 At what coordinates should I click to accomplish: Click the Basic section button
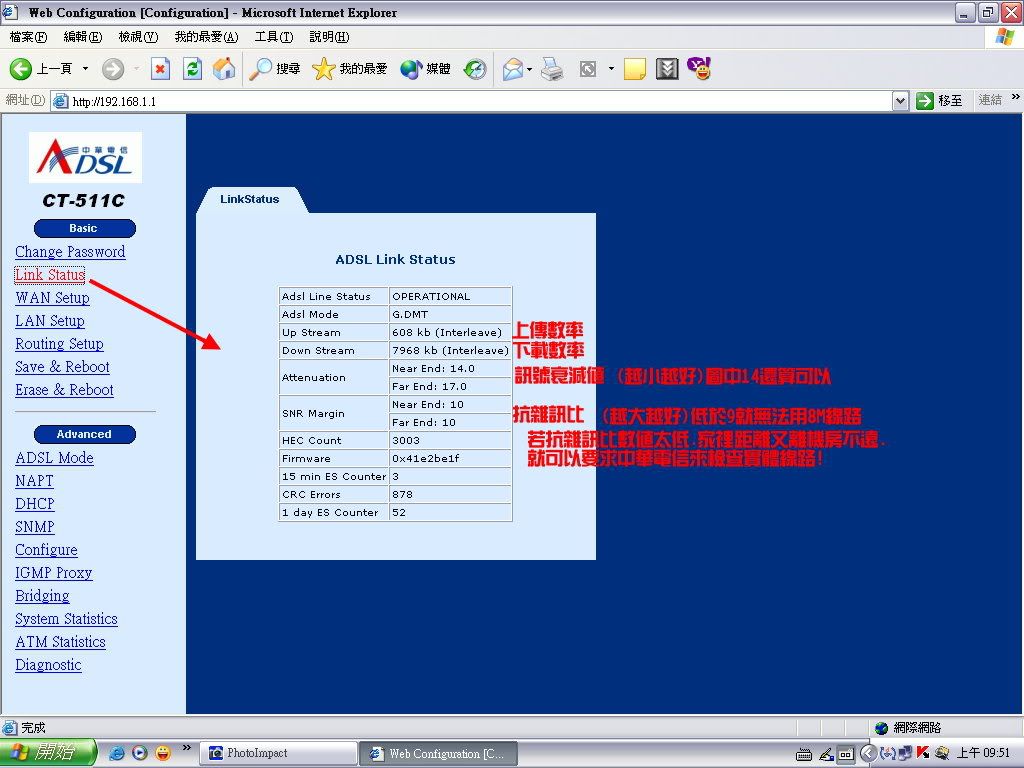(x=84, y=228)
